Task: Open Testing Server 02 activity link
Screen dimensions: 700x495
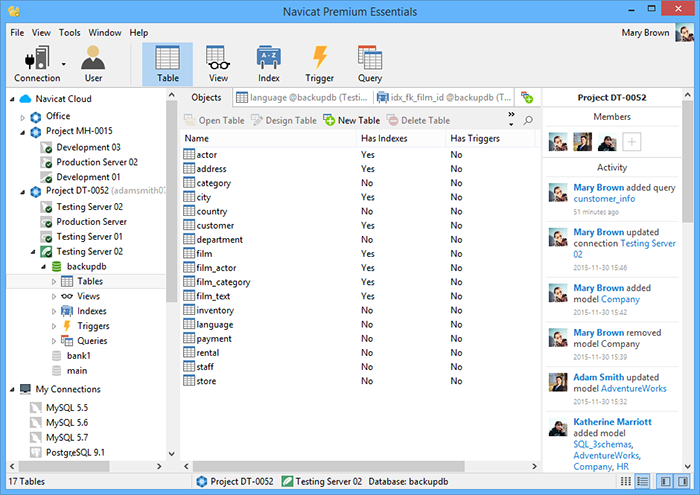Action: coord(624,249)
